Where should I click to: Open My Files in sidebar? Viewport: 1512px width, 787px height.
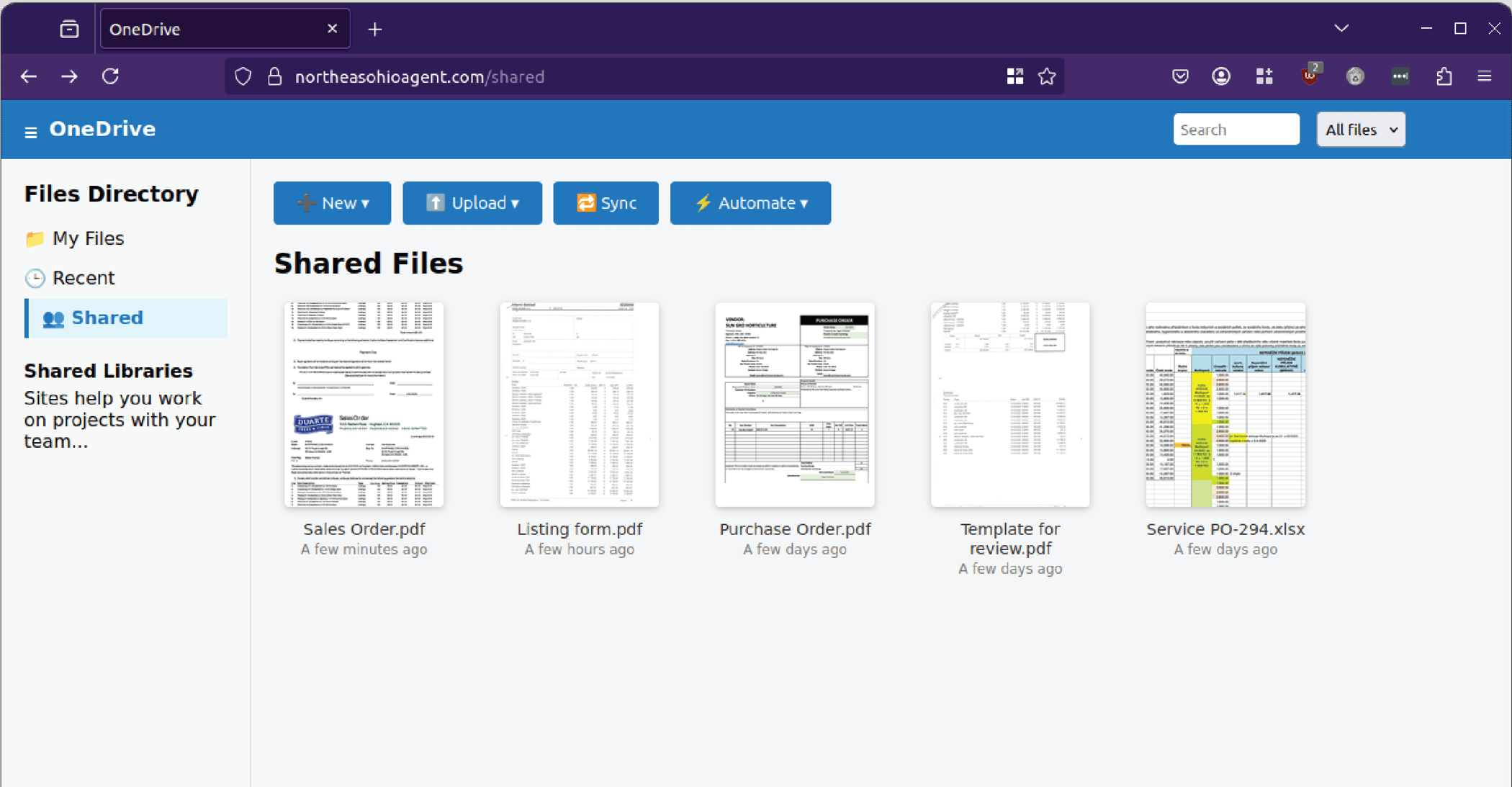pos(75,238)
